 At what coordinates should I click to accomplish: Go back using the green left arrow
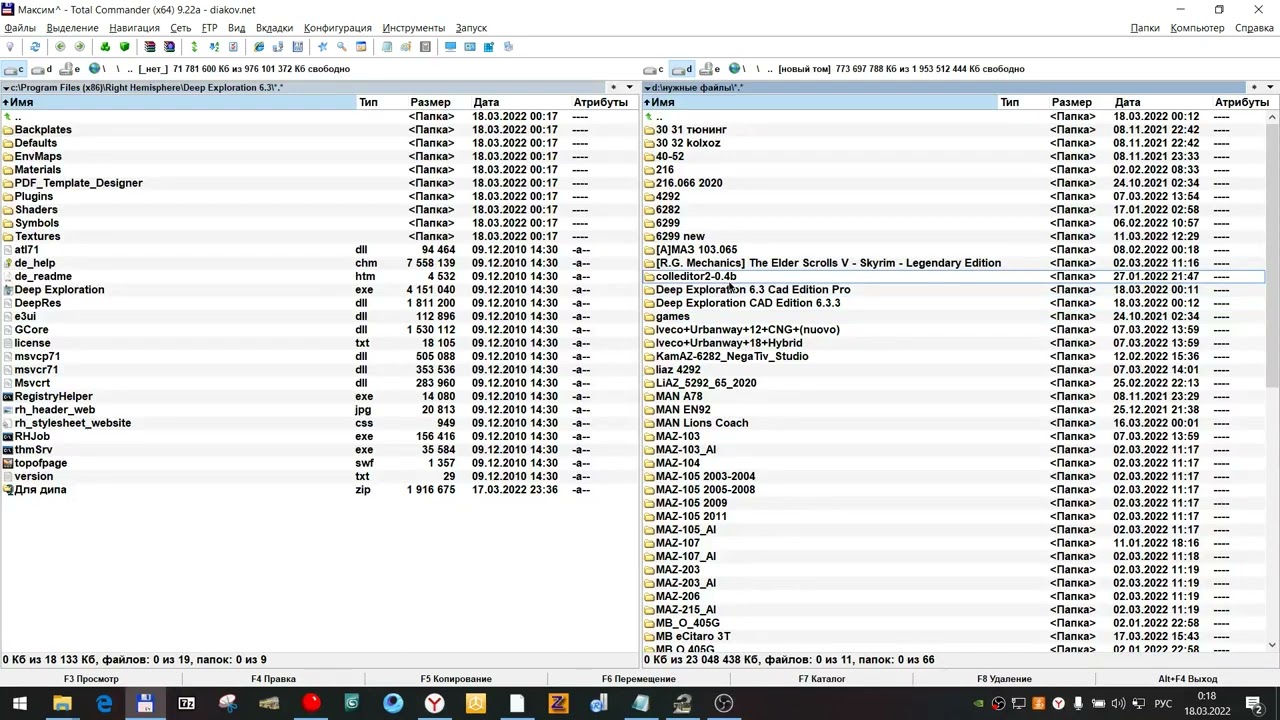tap(60, 47)
